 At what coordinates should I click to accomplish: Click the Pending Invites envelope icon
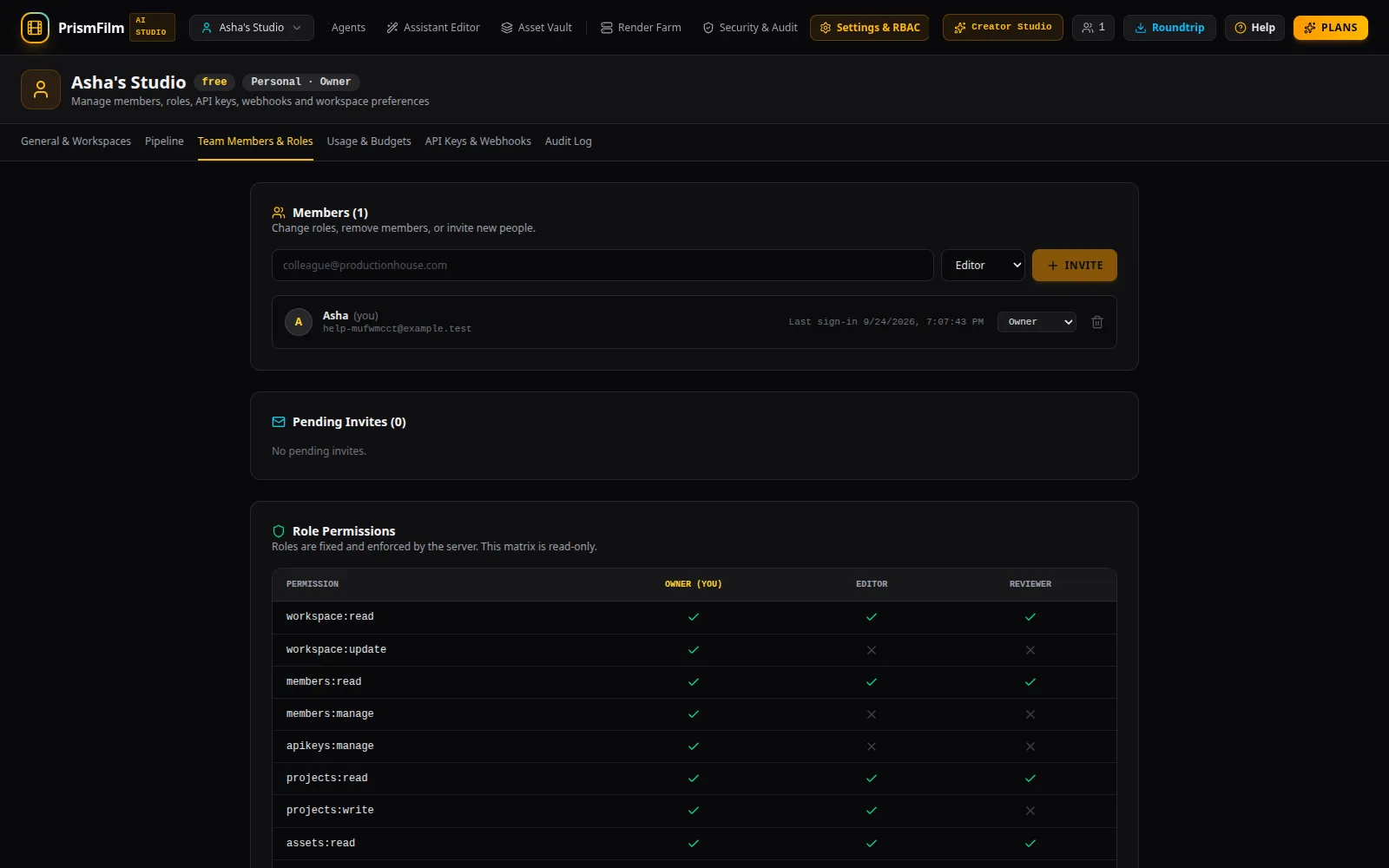279,422
